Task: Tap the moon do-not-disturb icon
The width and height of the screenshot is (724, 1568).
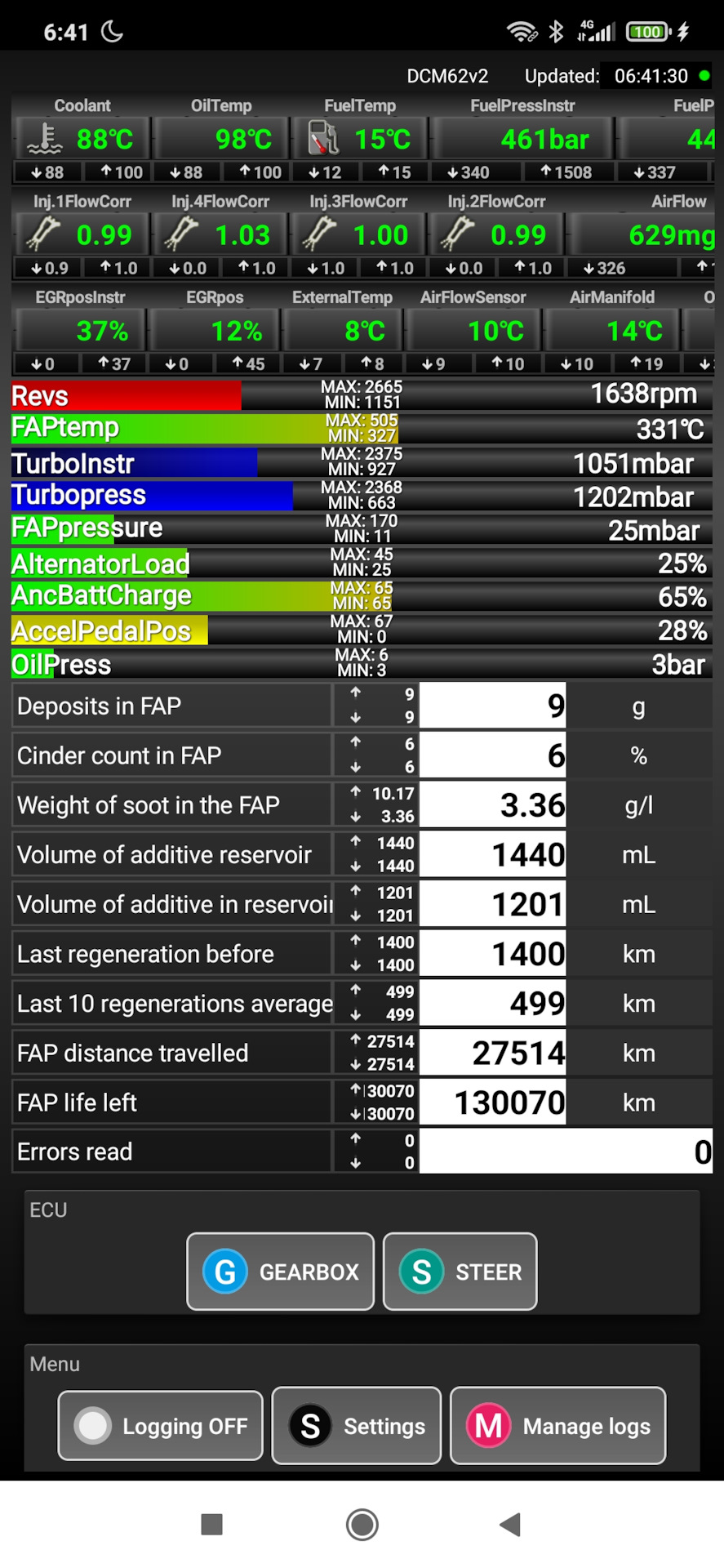Action: [x=112, y=32]
